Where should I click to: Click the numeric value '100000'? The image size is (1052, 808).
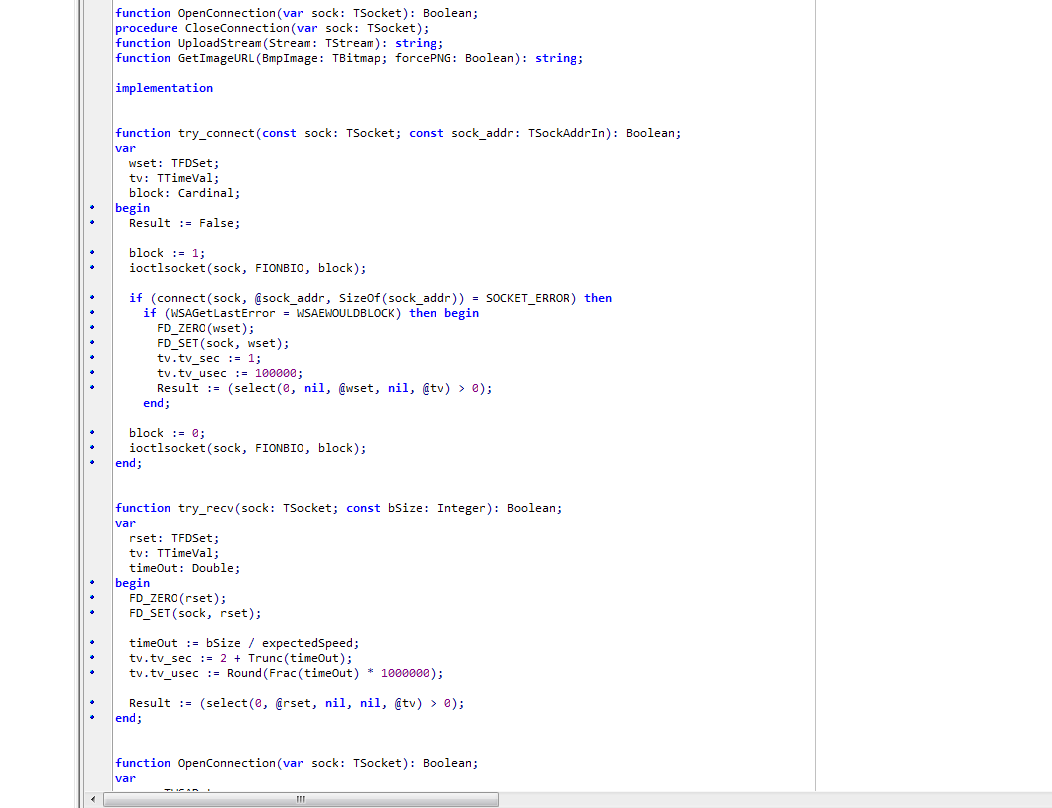coord(276,373)
